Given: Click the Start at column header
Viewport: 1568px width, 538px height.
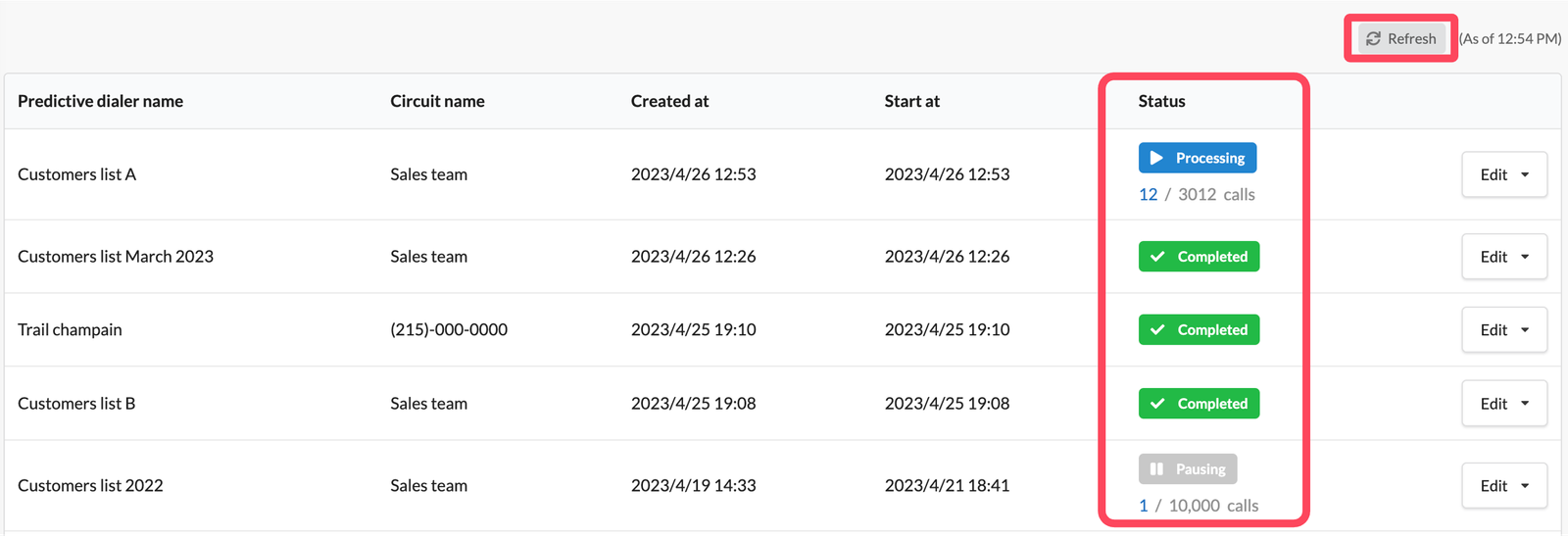Looking at the screenshot, I should point(911,101).
